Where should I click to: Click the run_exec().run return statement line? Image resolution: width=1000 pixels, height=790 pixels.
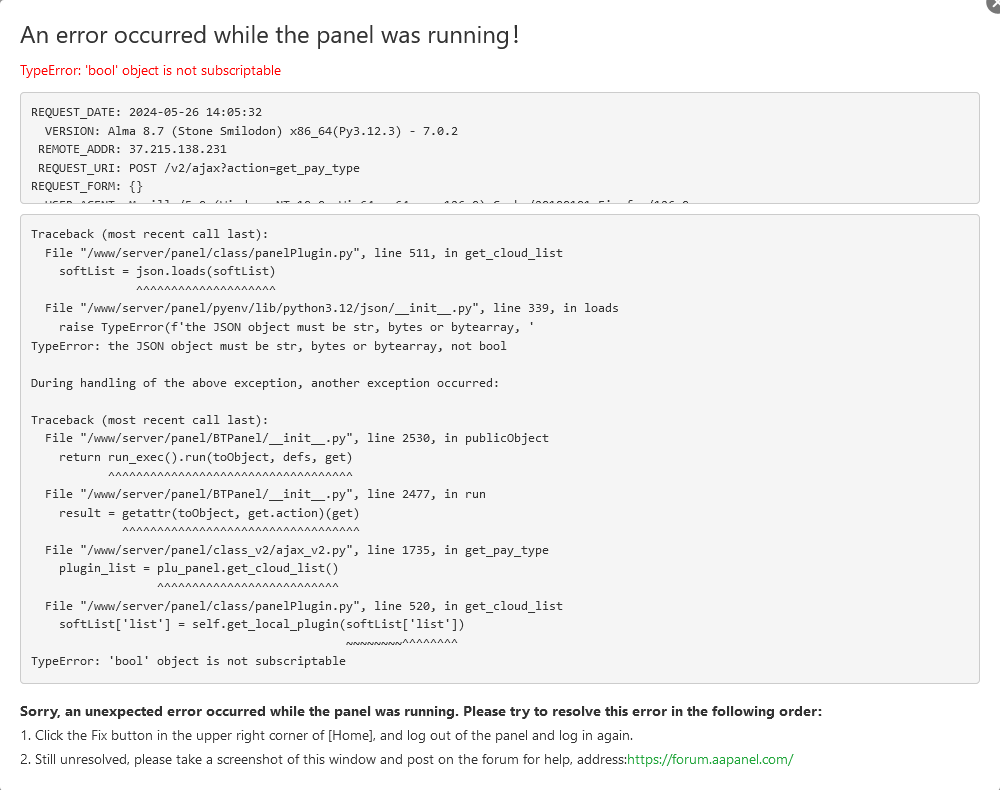point(205,457)
